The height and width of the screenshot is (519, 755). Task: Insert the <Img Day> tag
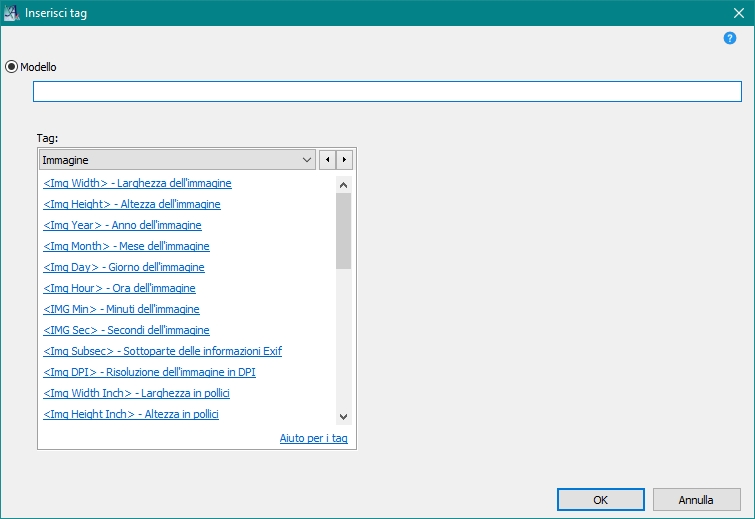click(x=124, y=267)
